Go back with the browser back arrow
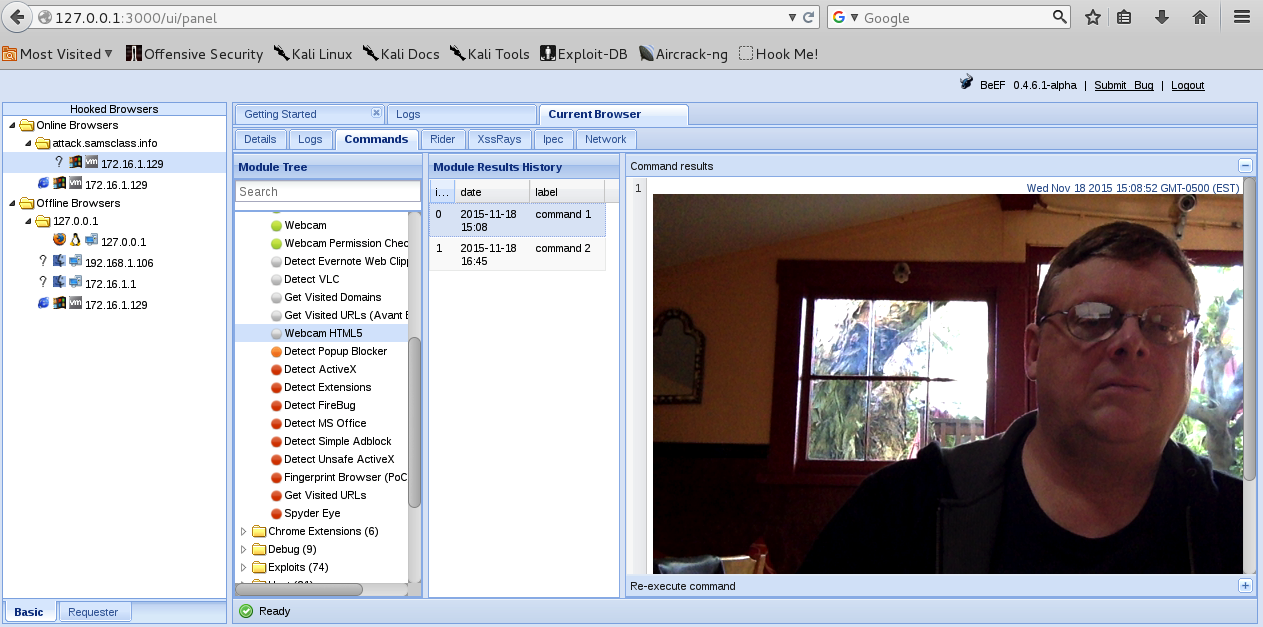Viewport: 1263px width, 627px height. click(16, 17)
